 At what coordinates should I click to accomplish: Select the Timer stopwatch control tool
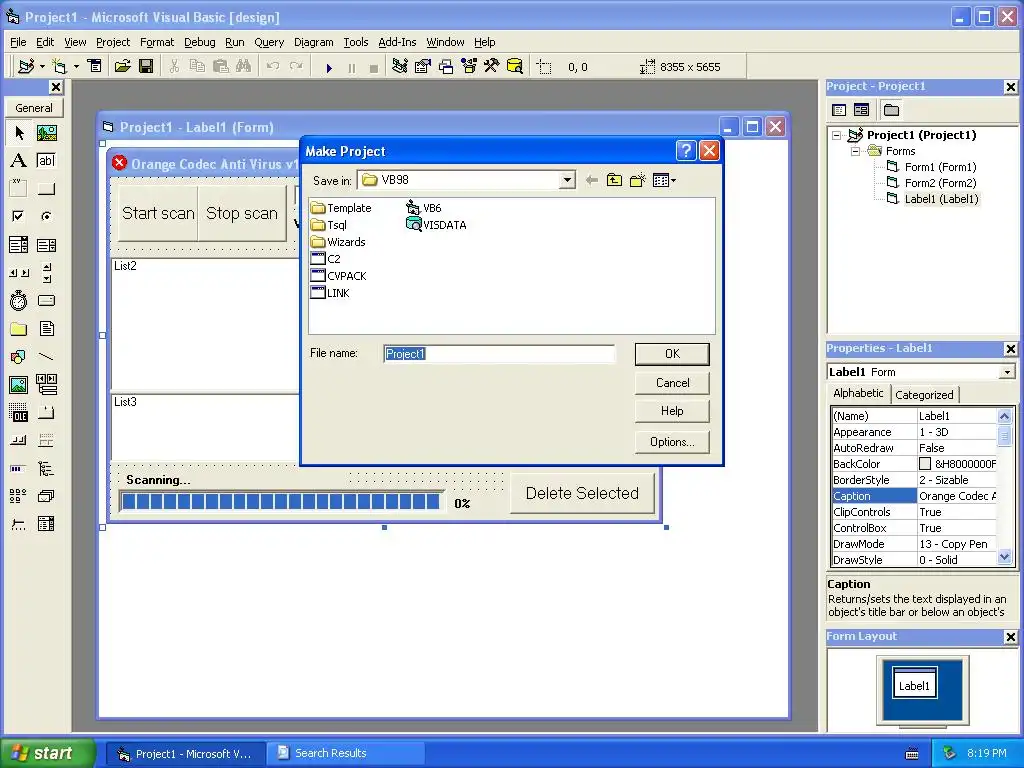pos(19,300)
